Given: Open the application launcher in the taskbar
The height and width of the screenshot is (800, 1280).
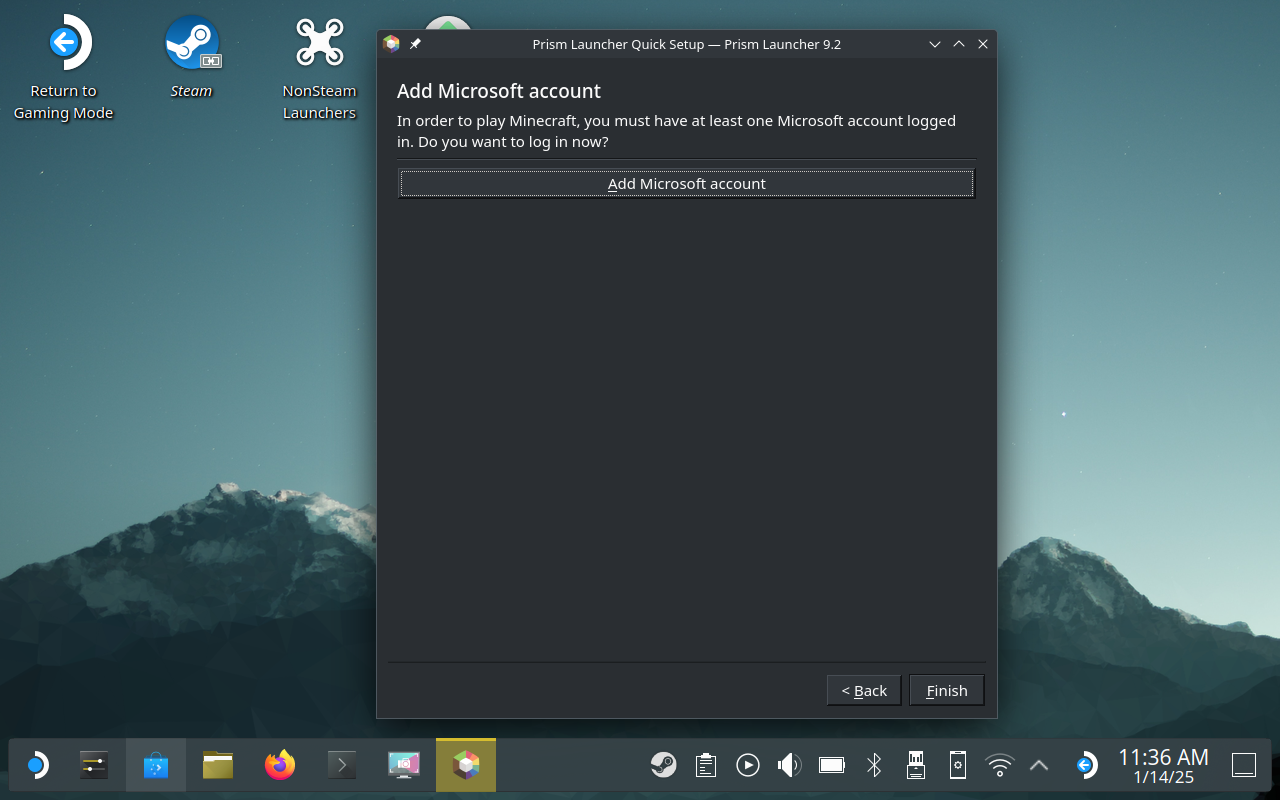Looking at the screenshot, I should (36, 766).
